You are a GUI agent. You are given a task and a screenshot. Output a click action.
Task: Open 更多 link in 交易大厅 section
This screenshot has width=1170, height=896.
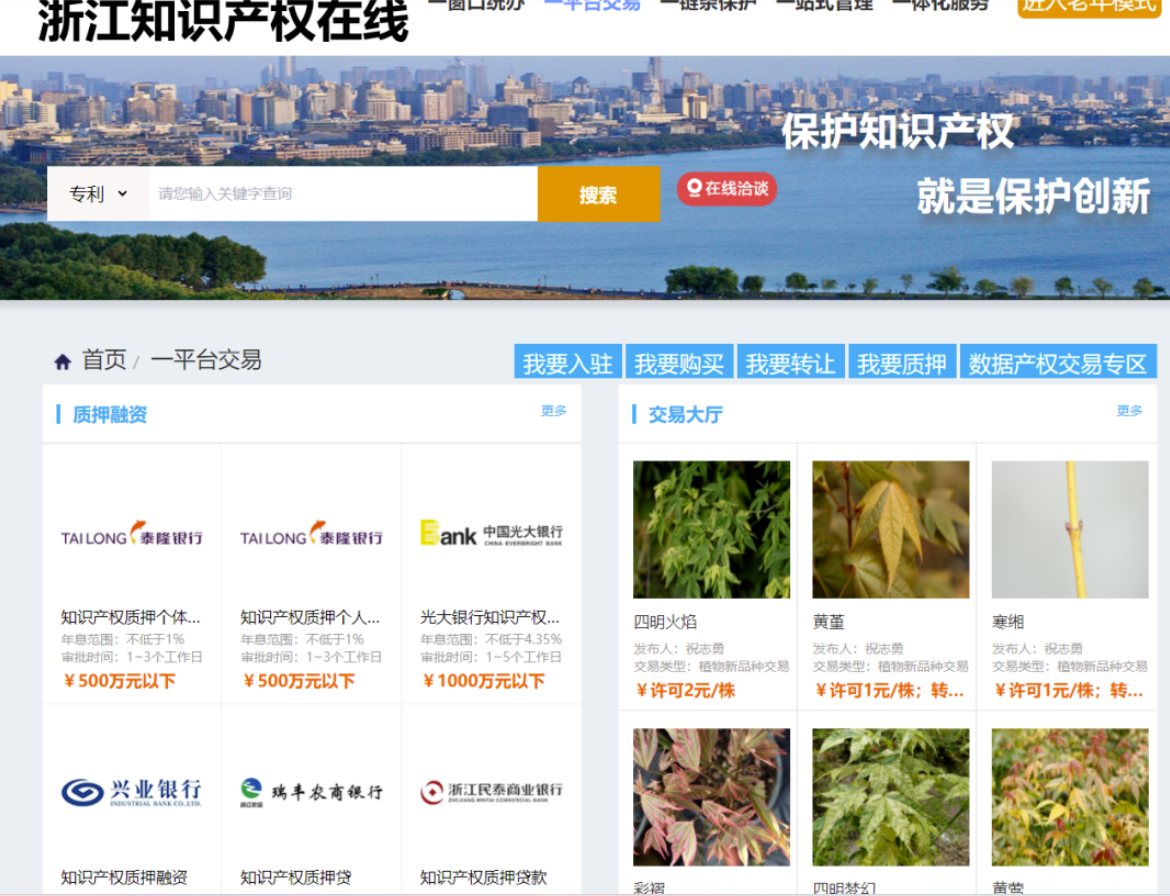tap(1129, 411)
